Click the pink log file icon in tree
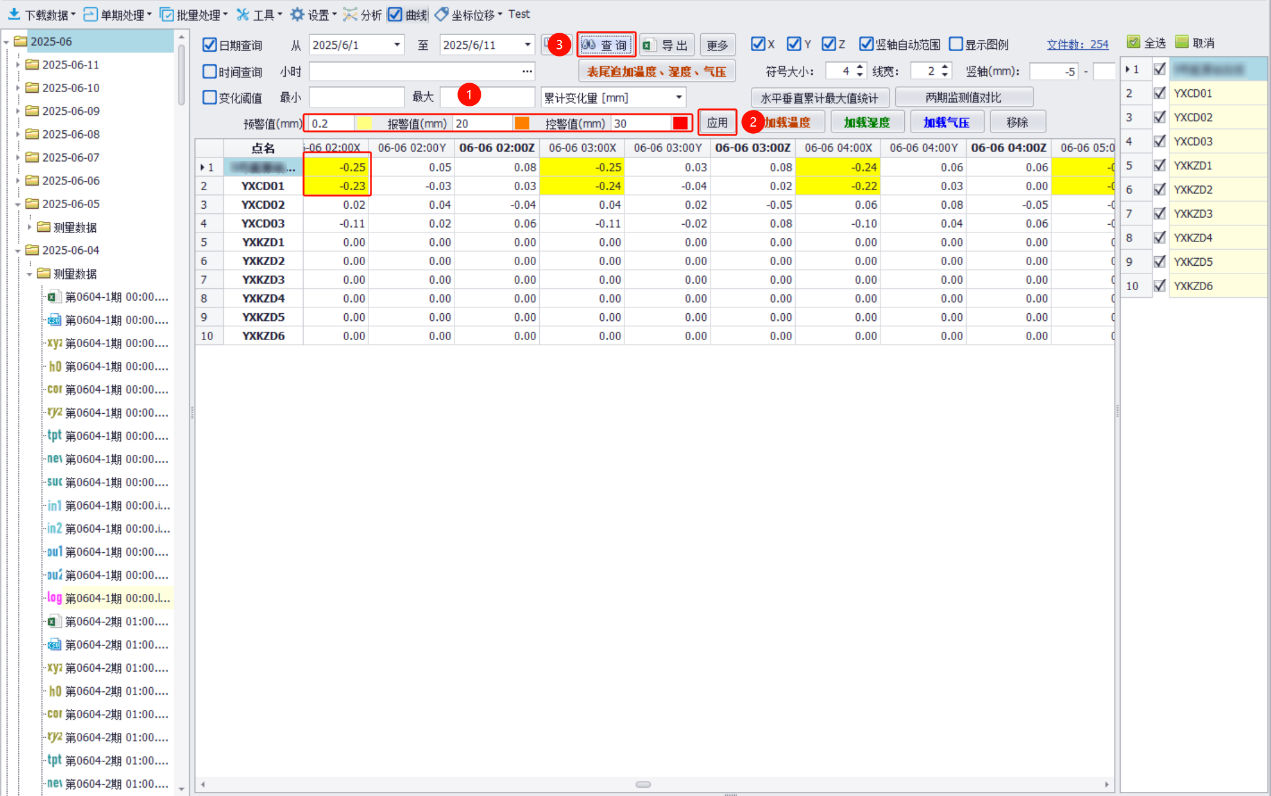Viewport: 1271px width, 796px height. 54,598
